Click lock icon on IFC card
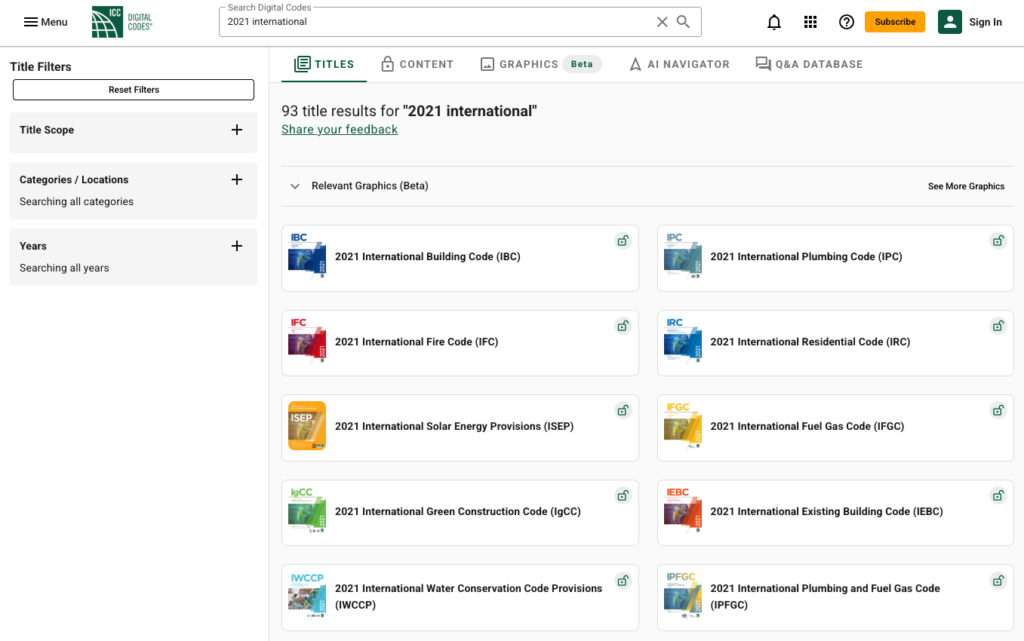 point(623,326)
